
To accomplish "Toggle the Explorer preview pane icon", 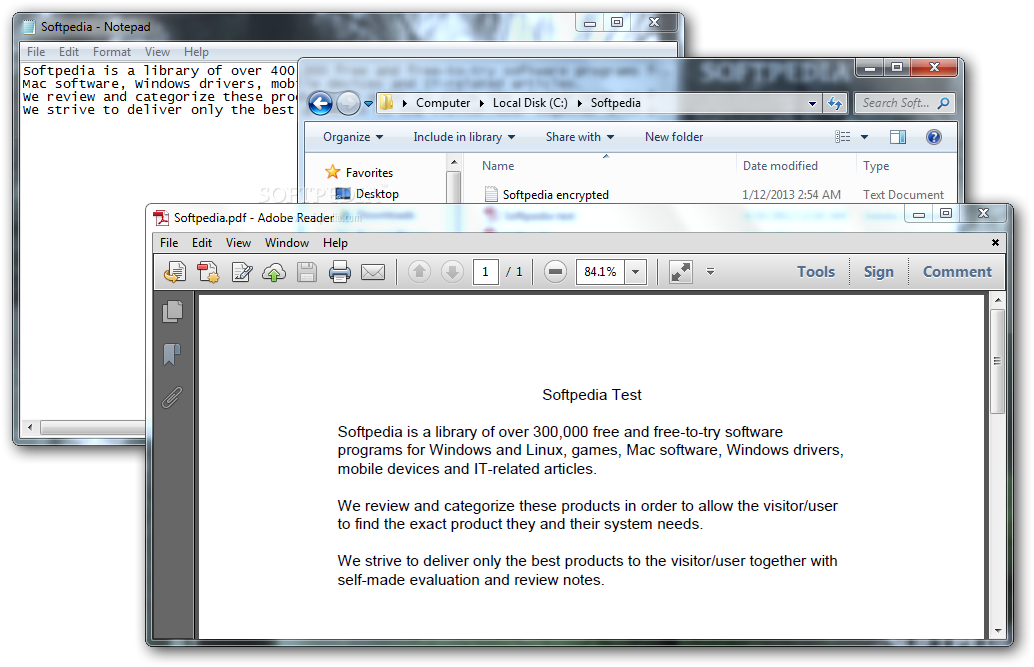I will tap(898, 137).
